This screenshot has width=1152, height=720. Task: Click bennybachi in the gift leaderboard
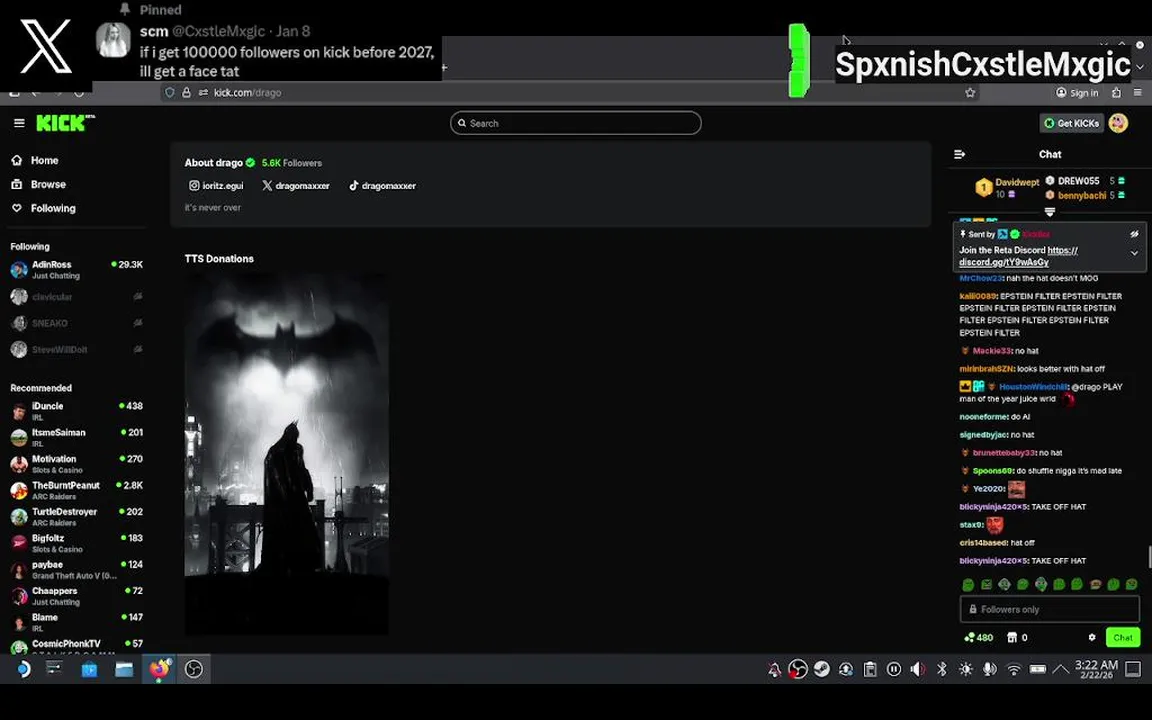pos(1081,195)
